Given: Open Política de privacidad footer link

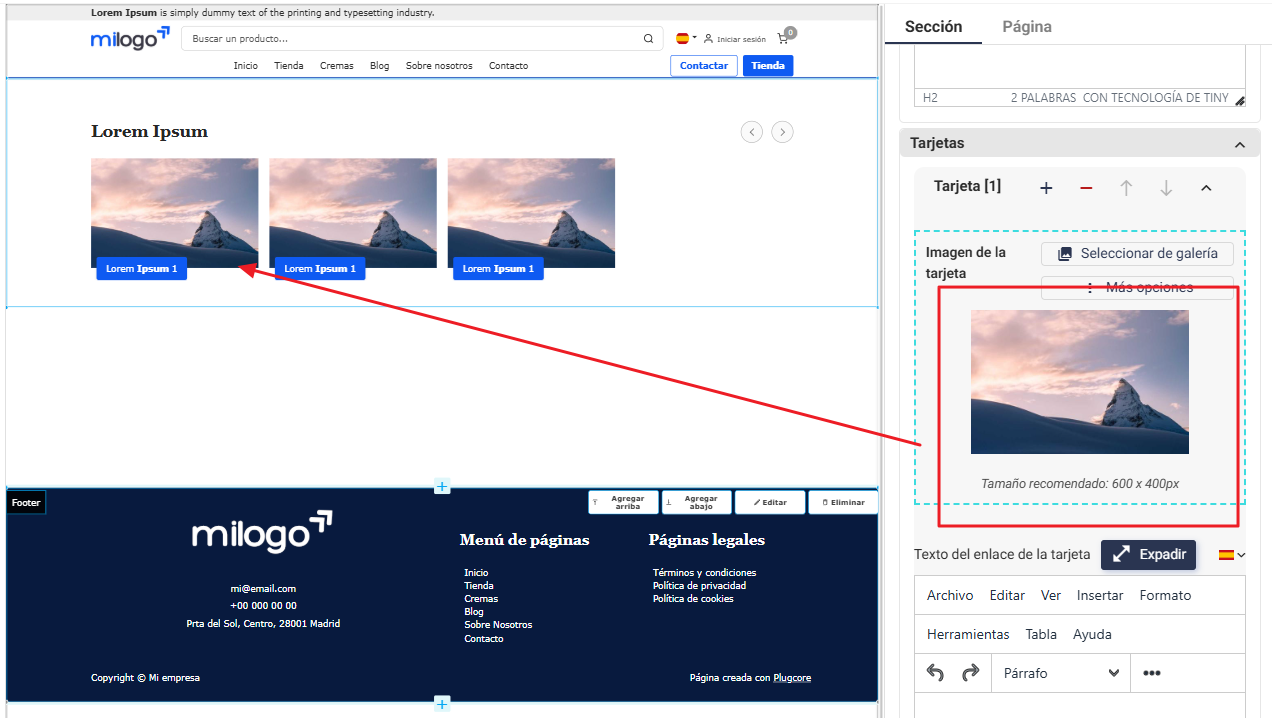Looking at the screenshot, I should 699,586.
